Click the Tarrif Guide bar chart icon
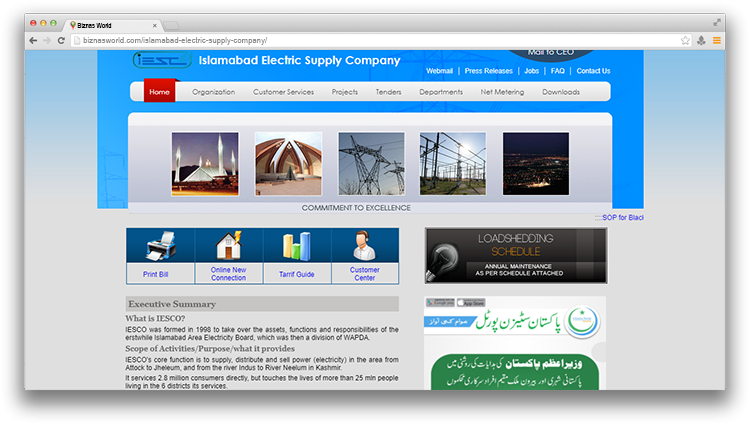This screenshot has width=750, height=425. point(297,246)
